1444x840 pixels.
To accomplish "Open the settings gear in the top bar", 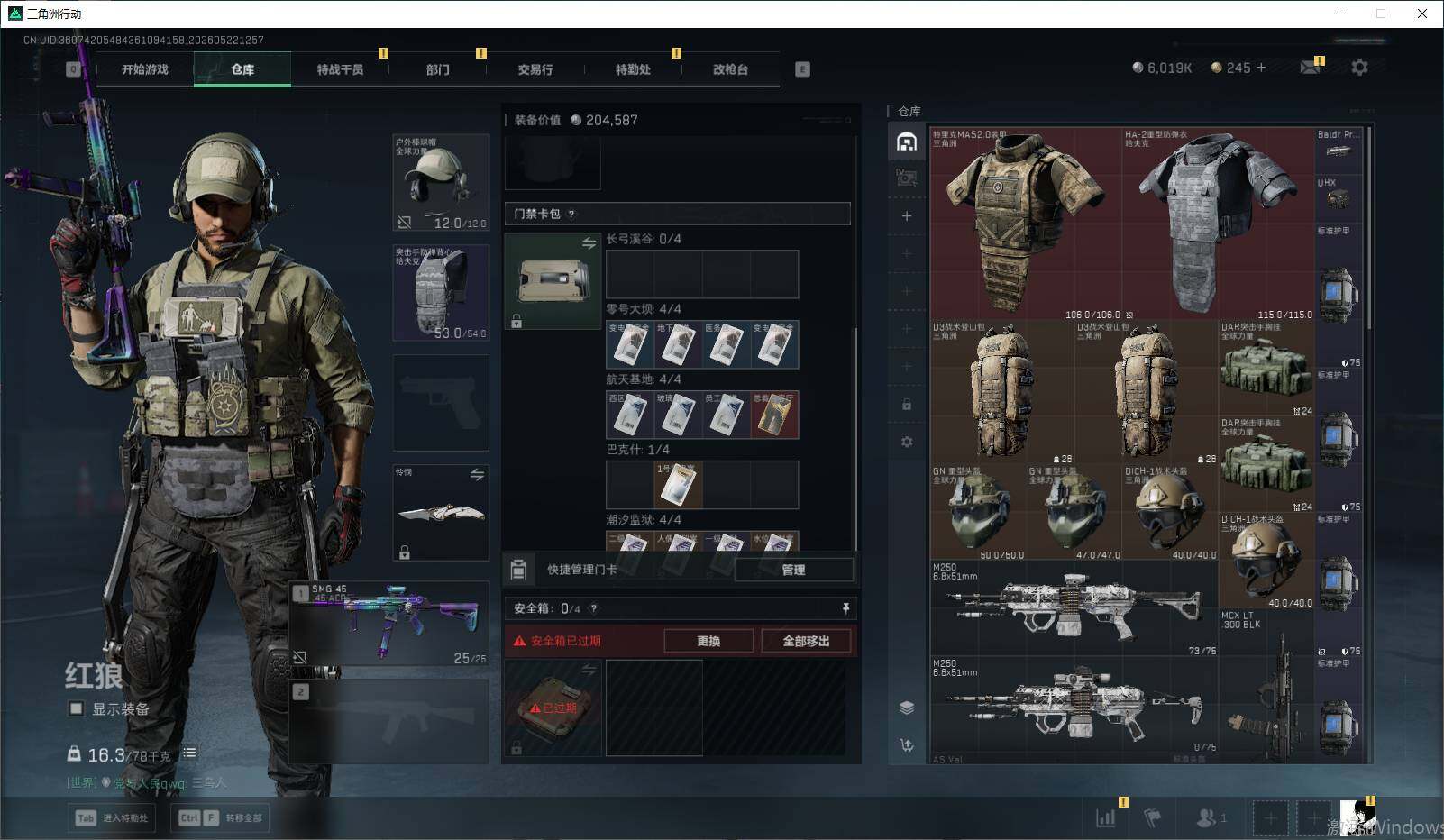I will point(1359,68).
